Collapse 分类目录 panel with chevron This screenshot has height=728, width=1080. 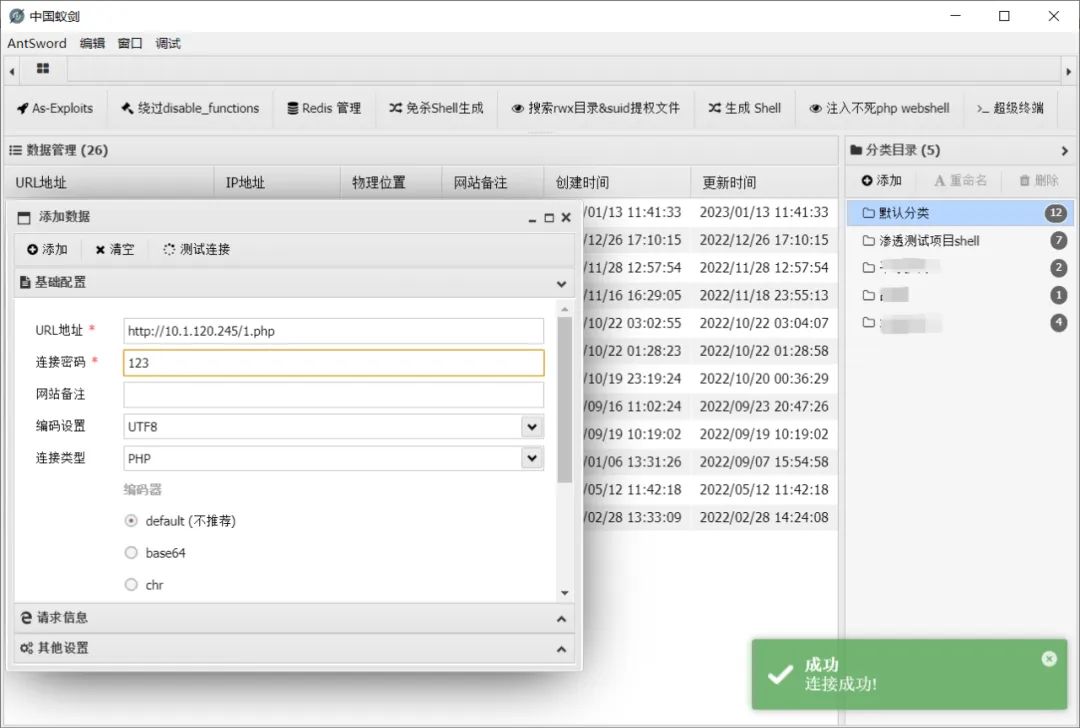(1064, 150)
